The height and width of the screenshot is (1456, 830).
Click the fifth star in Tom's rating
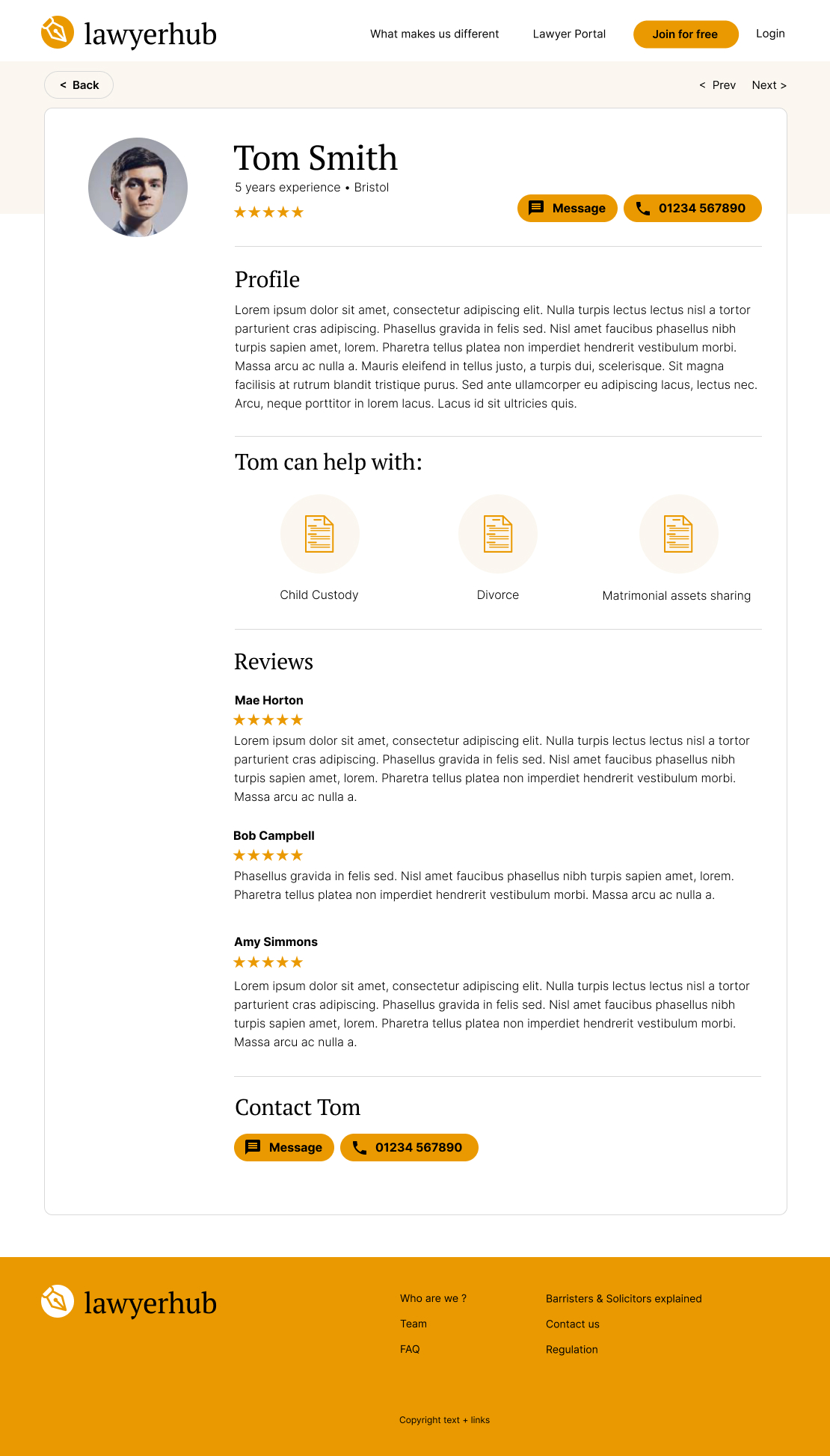click(297, 212)
